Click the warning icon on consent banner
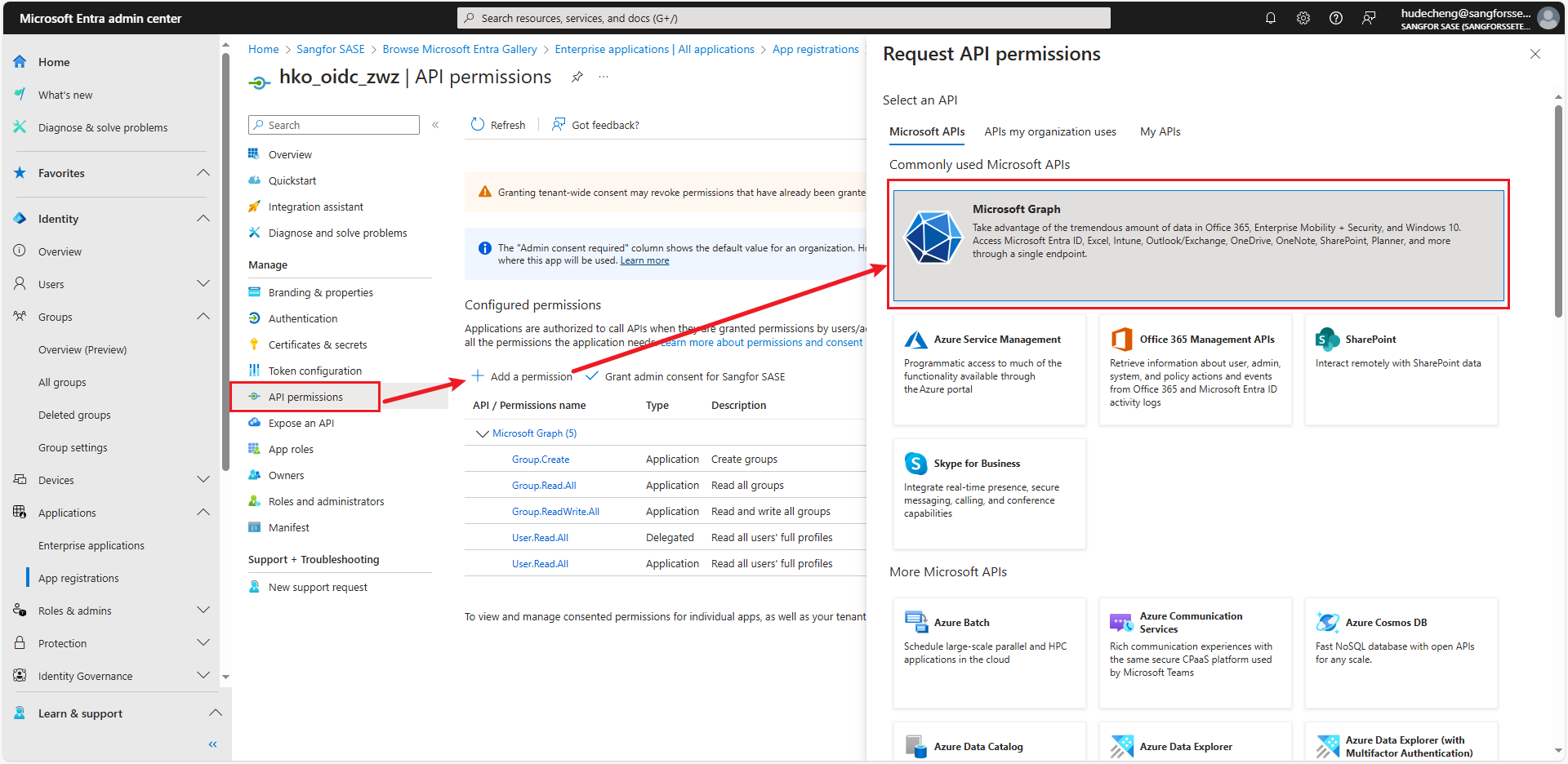Screen dimensions: 1568x764 [484, 192]
